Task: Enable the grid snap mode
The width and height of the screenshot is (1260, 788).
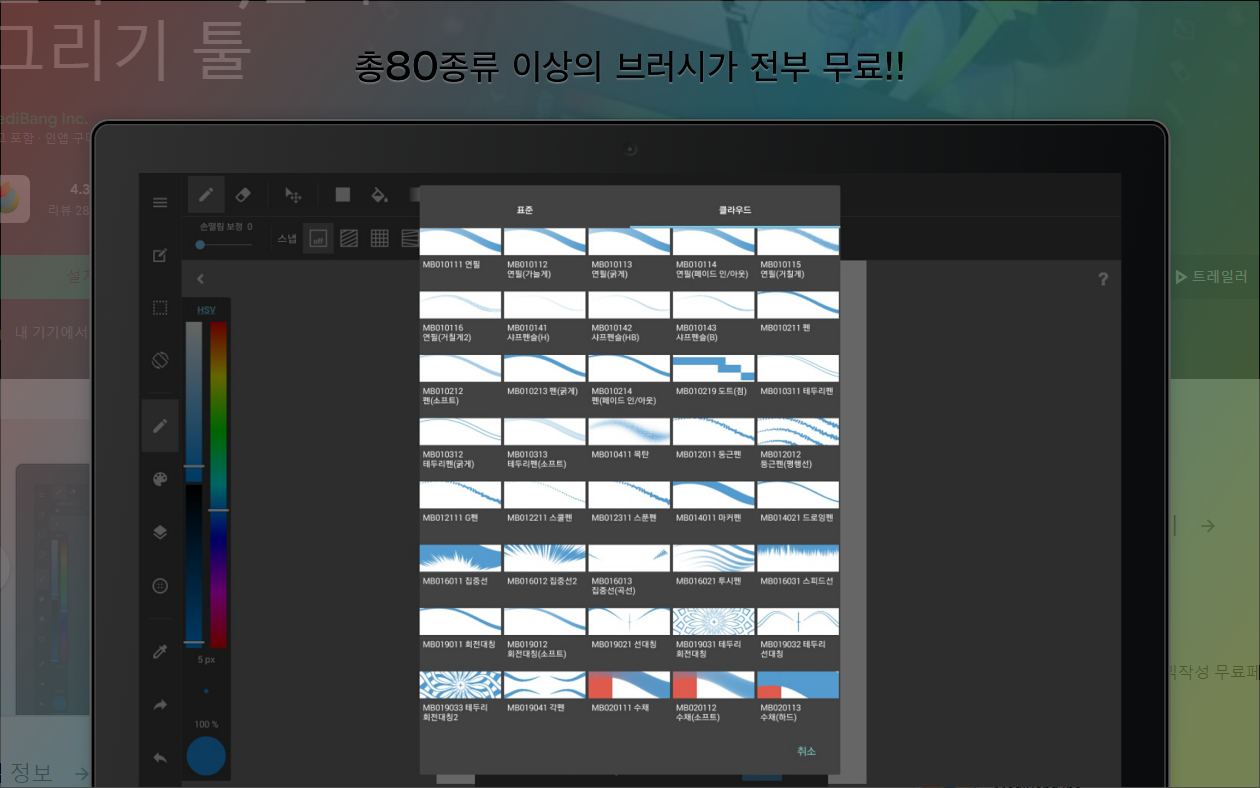Action: point(379,238)
